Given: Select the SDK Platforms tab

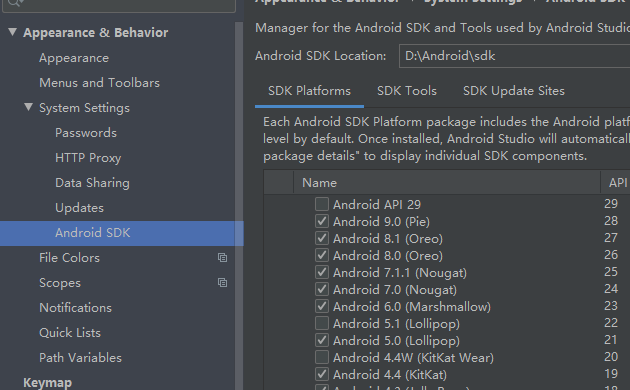Looking at the screenshot, I should [x=309, y=91].
